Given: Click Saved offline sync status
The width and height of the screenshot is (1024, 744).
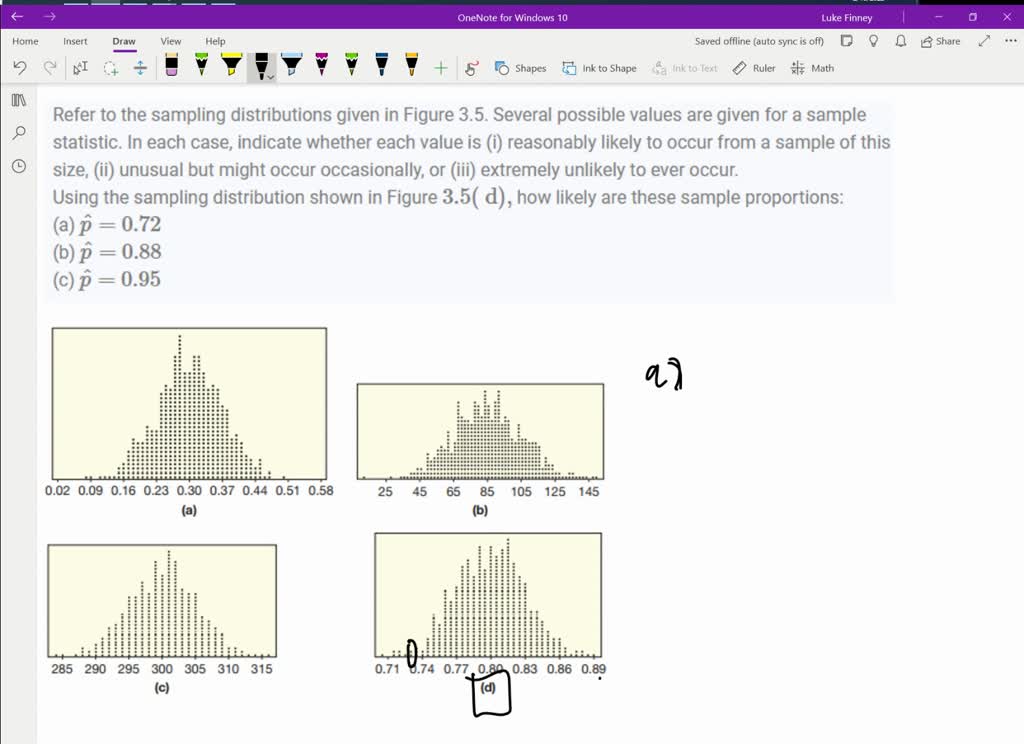Looking at the screenshot, I should pos(758,41).
